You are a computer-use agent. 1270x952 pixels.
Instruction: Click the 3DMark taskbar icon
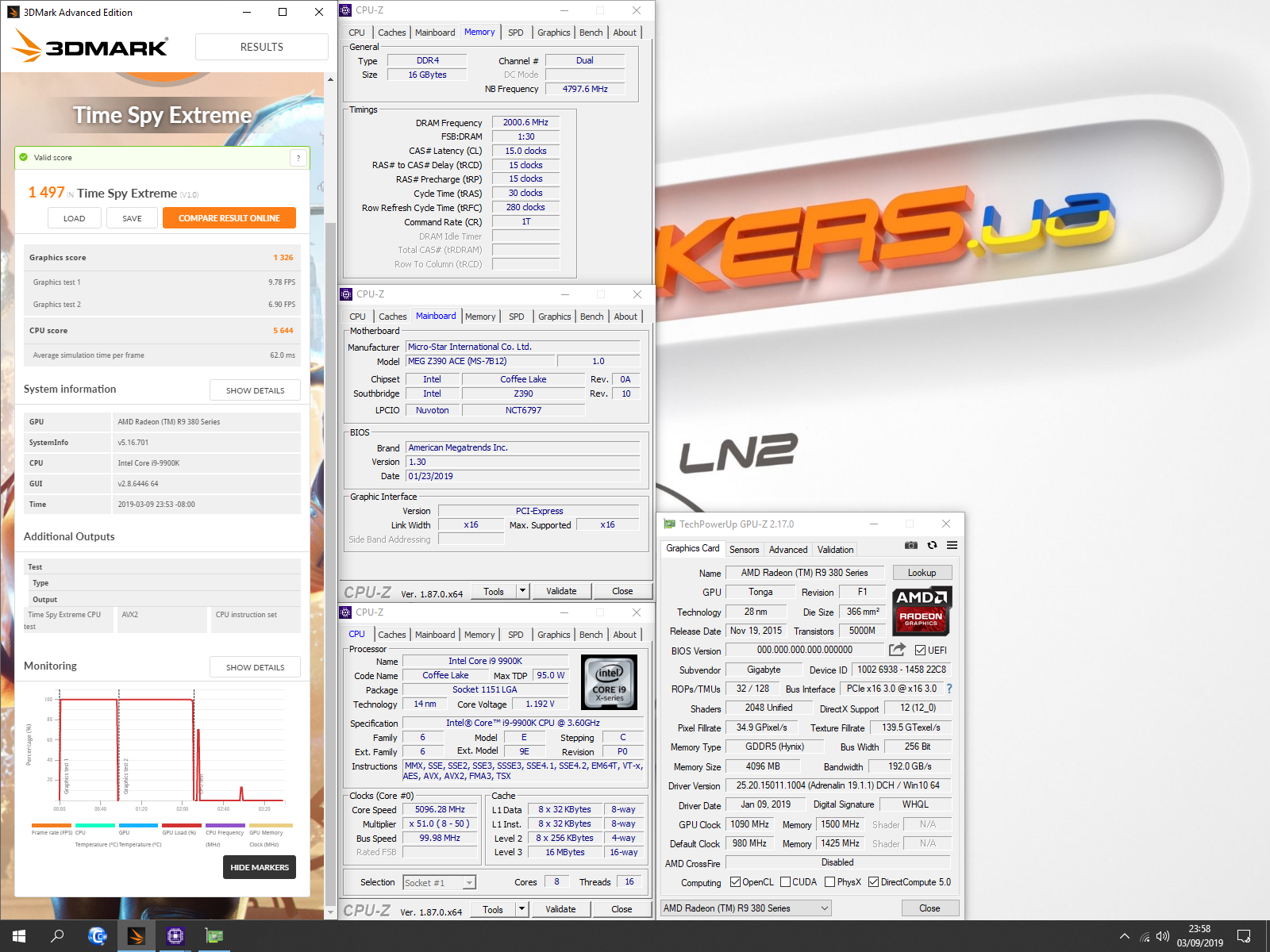[x=137, y=936]
